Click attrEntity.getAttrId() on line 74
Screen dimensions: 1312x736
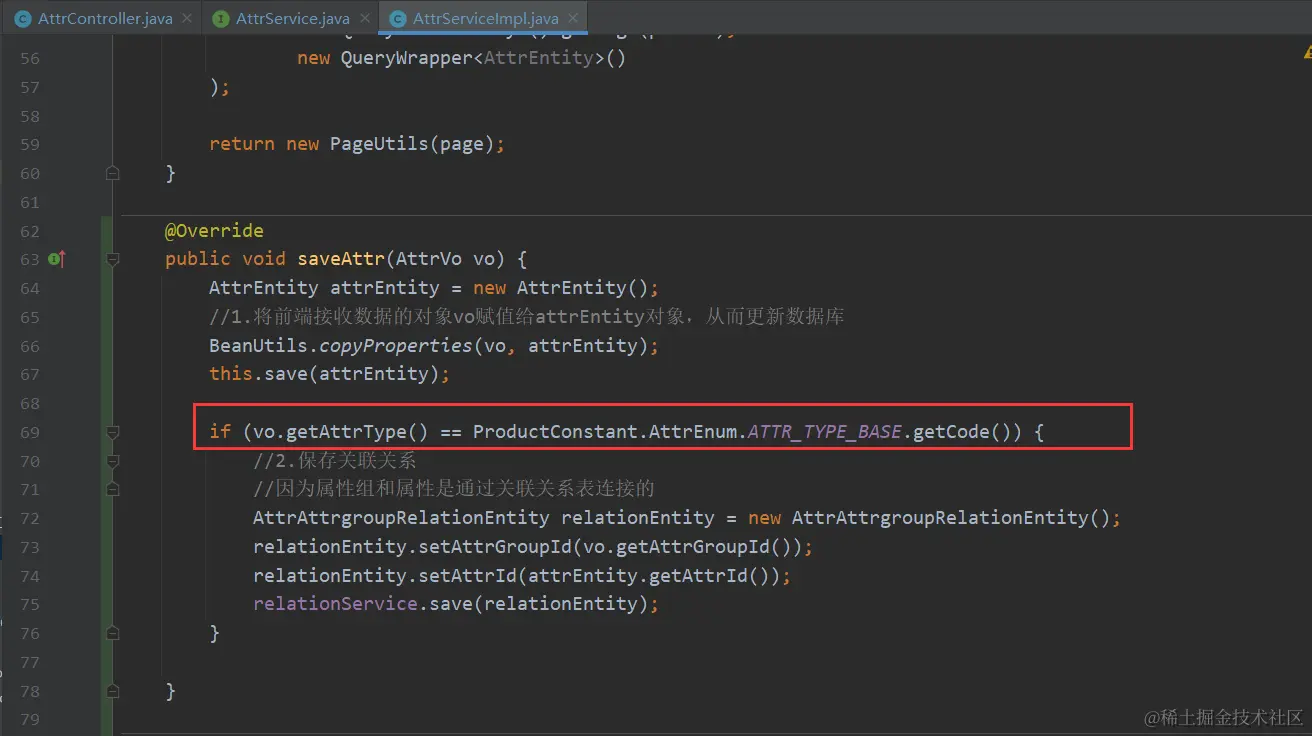(x=648, y=576)
